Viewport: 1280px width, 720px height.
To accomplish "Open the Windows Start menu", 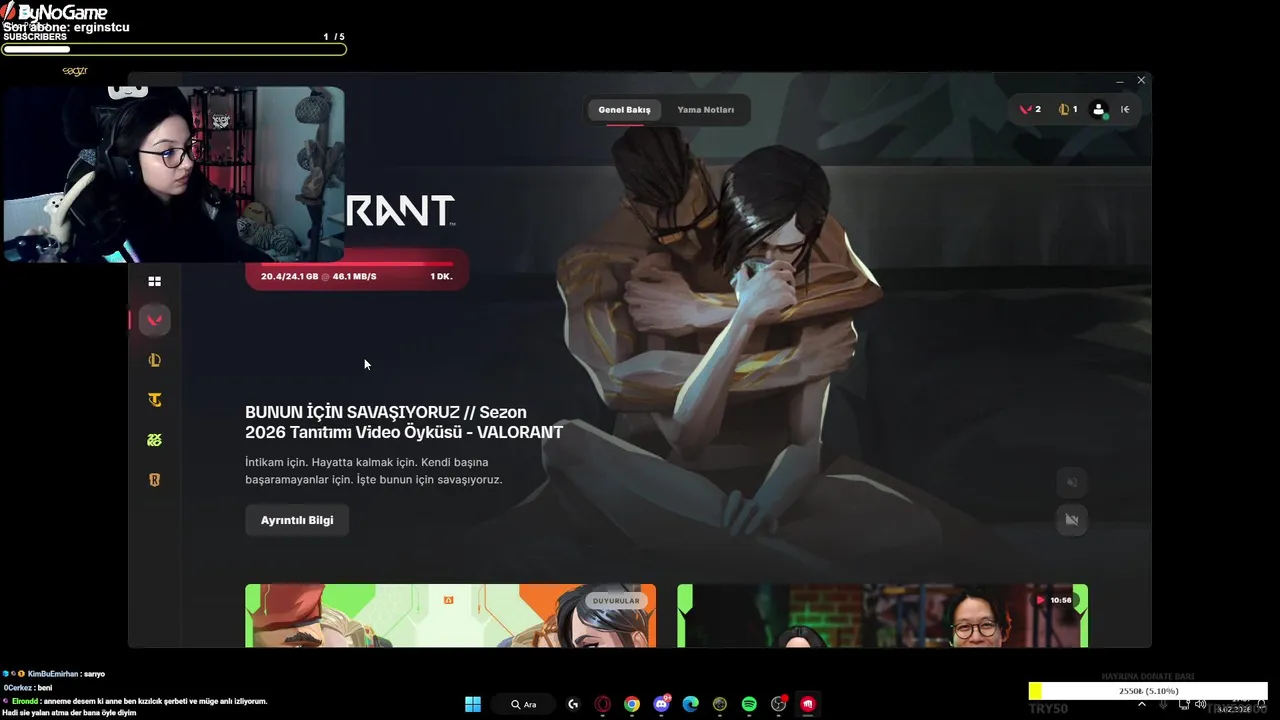I will pos(473,704).
